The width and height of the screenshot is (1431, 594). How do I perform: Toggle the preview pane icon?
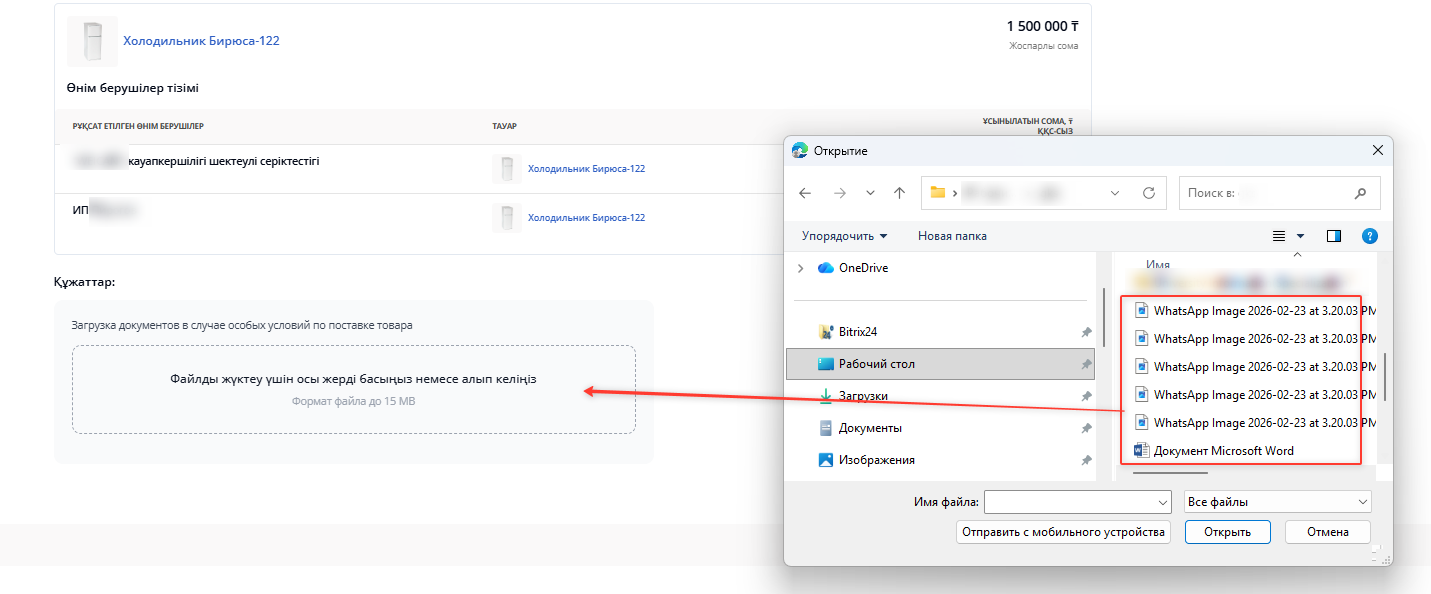[x=1333, y=236]
